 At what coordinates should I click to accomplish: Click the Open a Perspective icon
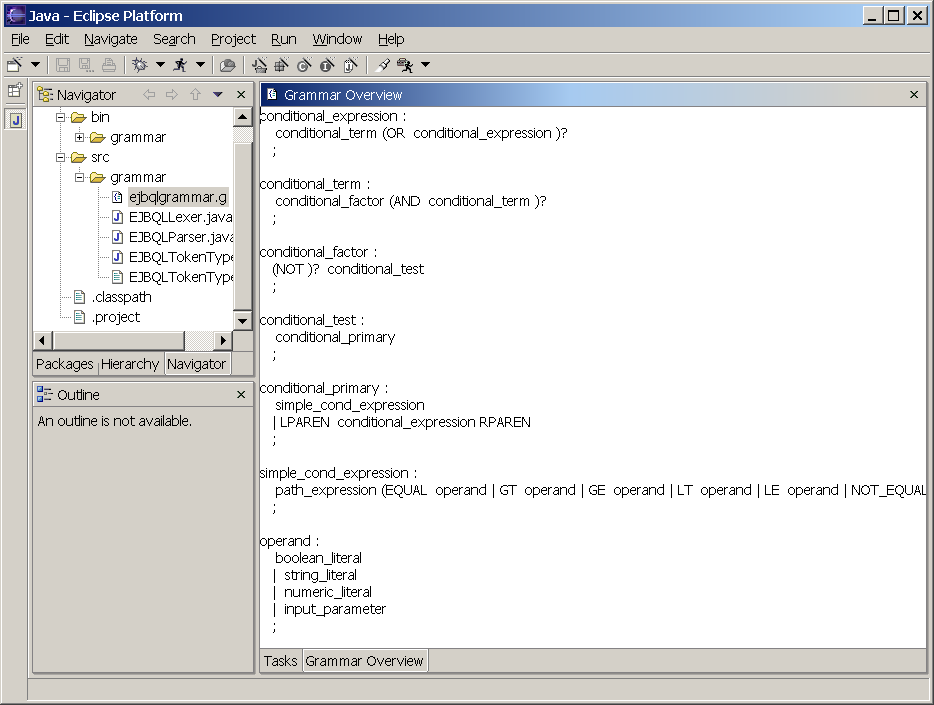(15, 91)
